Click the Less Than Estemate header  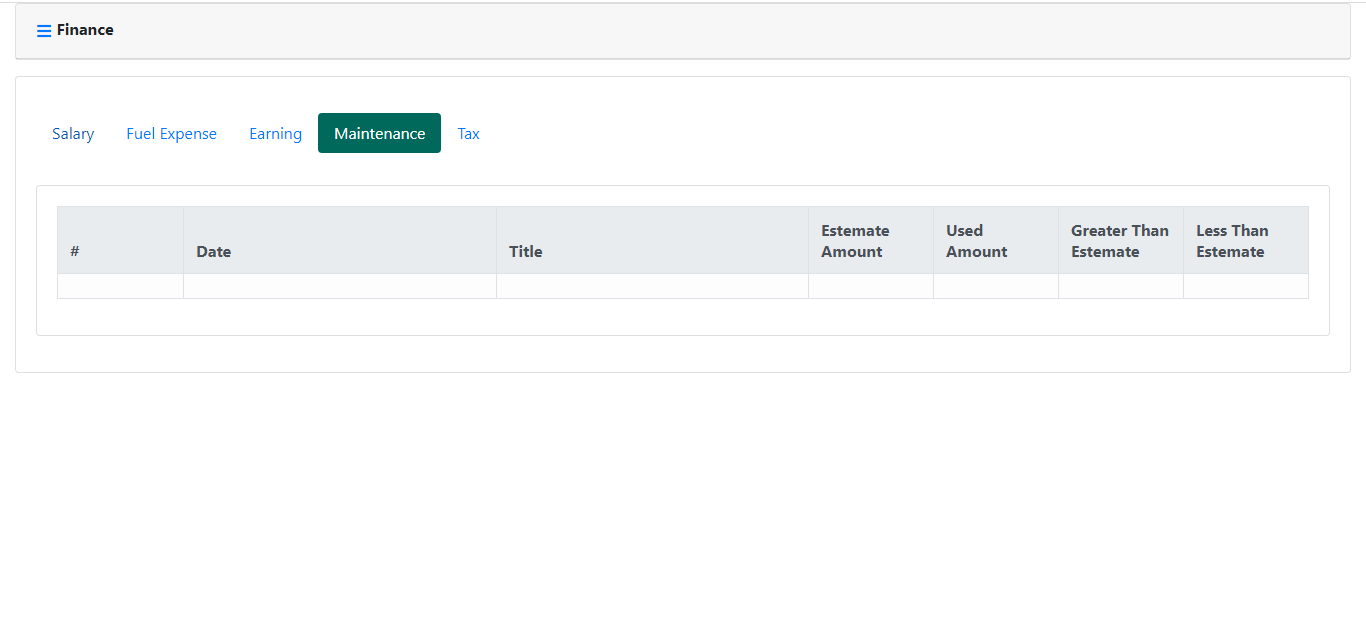(1246, 240)
